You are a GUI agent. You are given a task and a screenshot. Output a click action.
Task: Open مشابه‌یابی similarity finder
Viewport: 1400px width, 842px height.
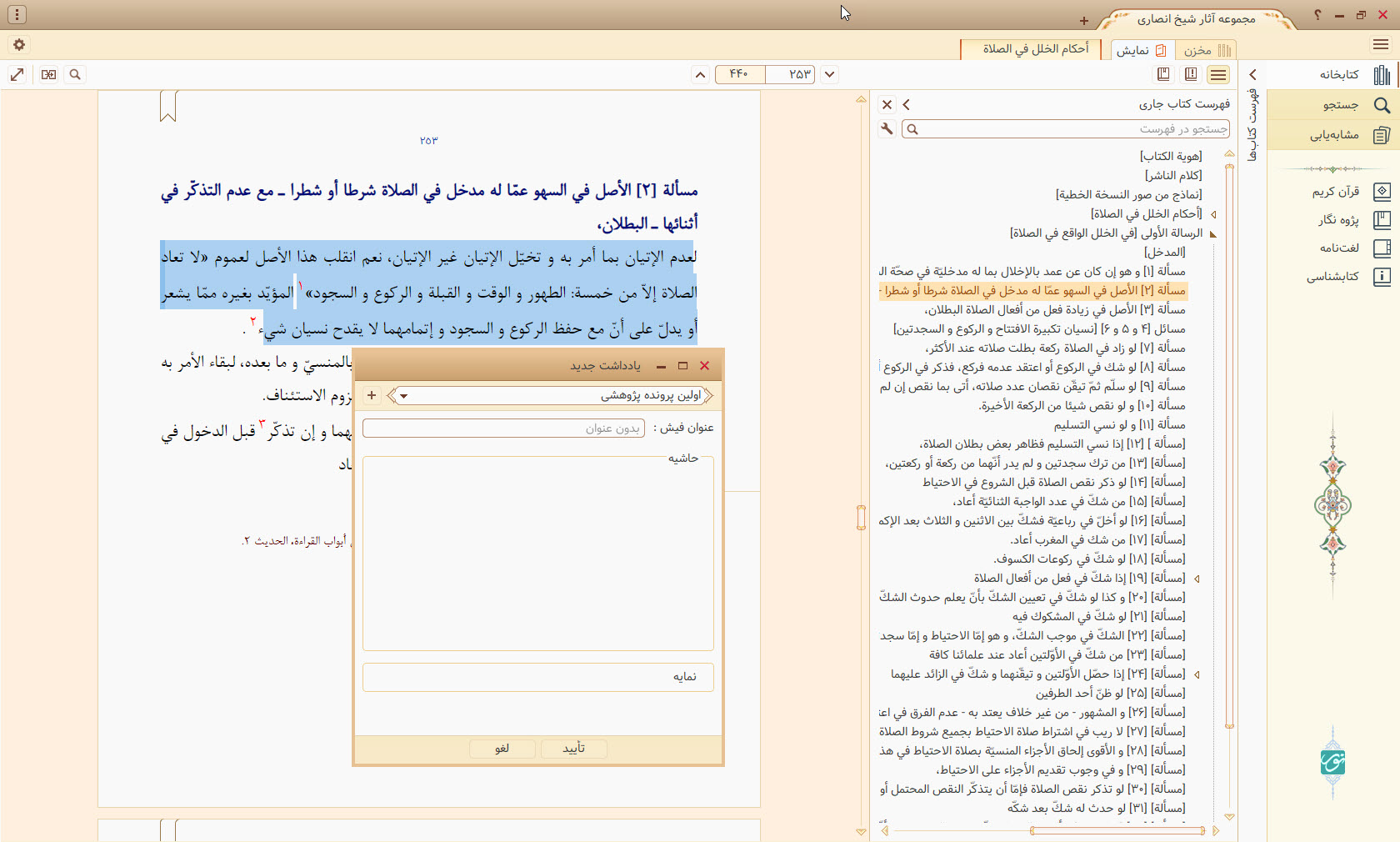coord(1333,135)
